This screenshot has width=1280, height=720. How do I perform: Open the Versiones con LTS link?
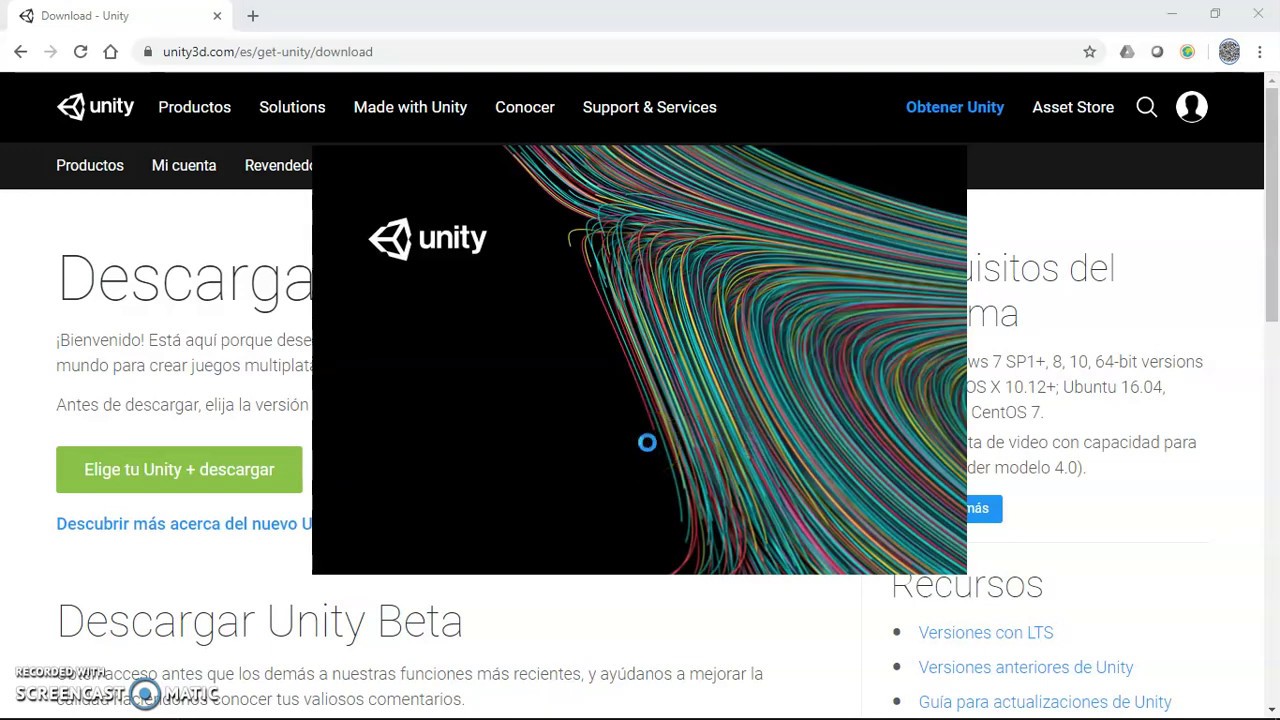986,632
